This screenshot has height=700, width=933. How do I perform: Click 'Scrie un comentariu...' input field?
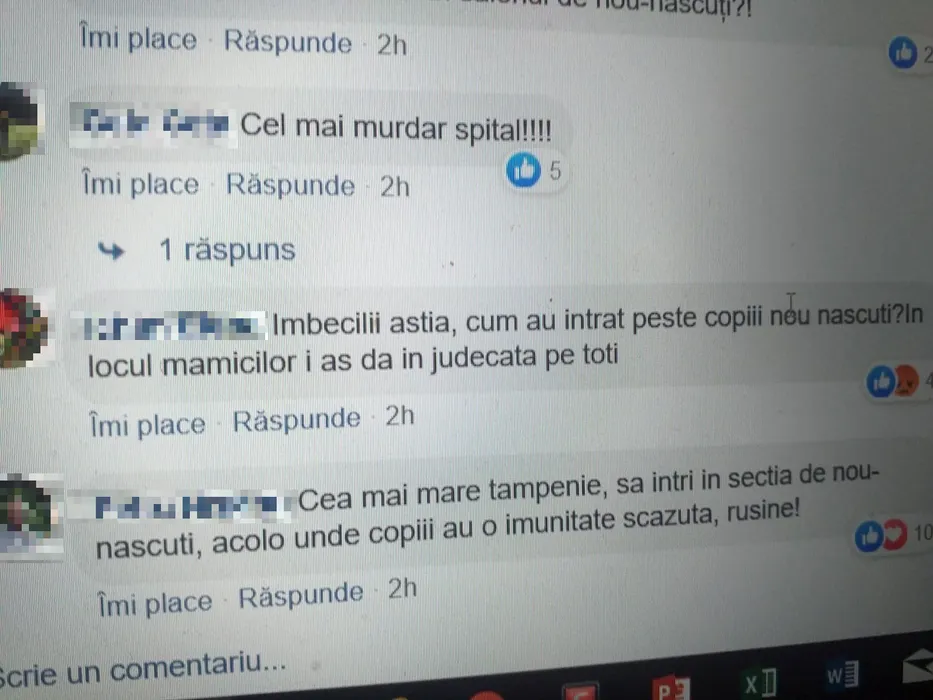click(x=143, y=668)
